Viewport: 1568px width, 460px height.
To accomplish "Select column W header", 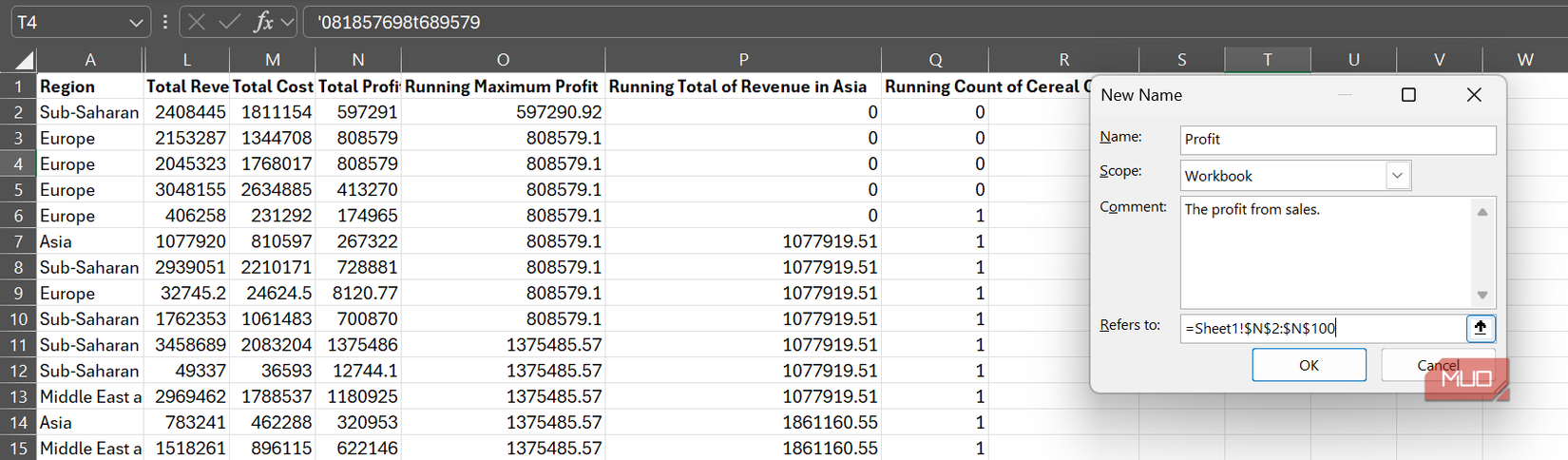I will [x=1525, y=60].
